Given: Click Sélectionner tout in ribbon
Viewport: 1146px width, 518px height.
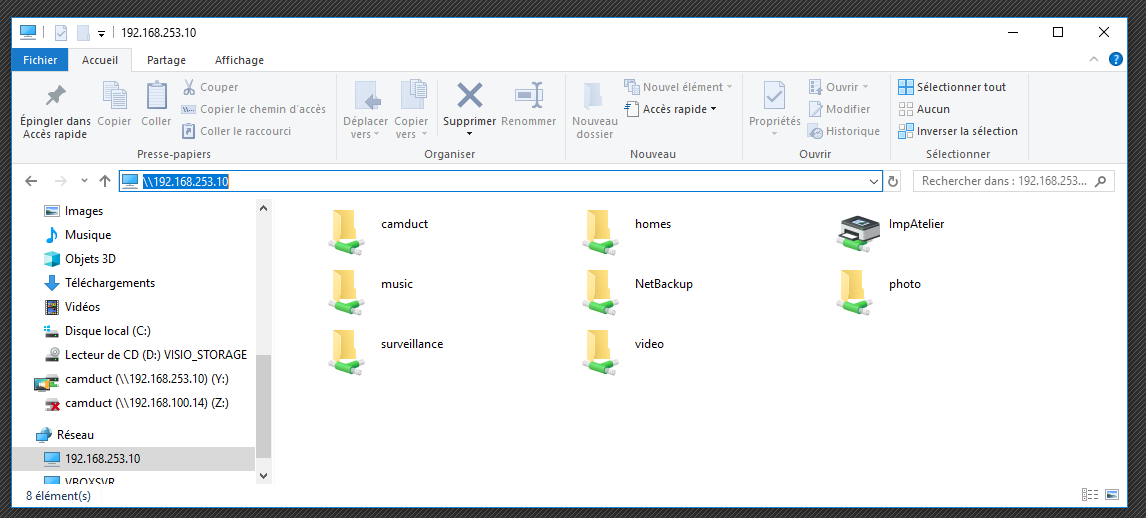Looking at the screenshot, I should [952, 87].
